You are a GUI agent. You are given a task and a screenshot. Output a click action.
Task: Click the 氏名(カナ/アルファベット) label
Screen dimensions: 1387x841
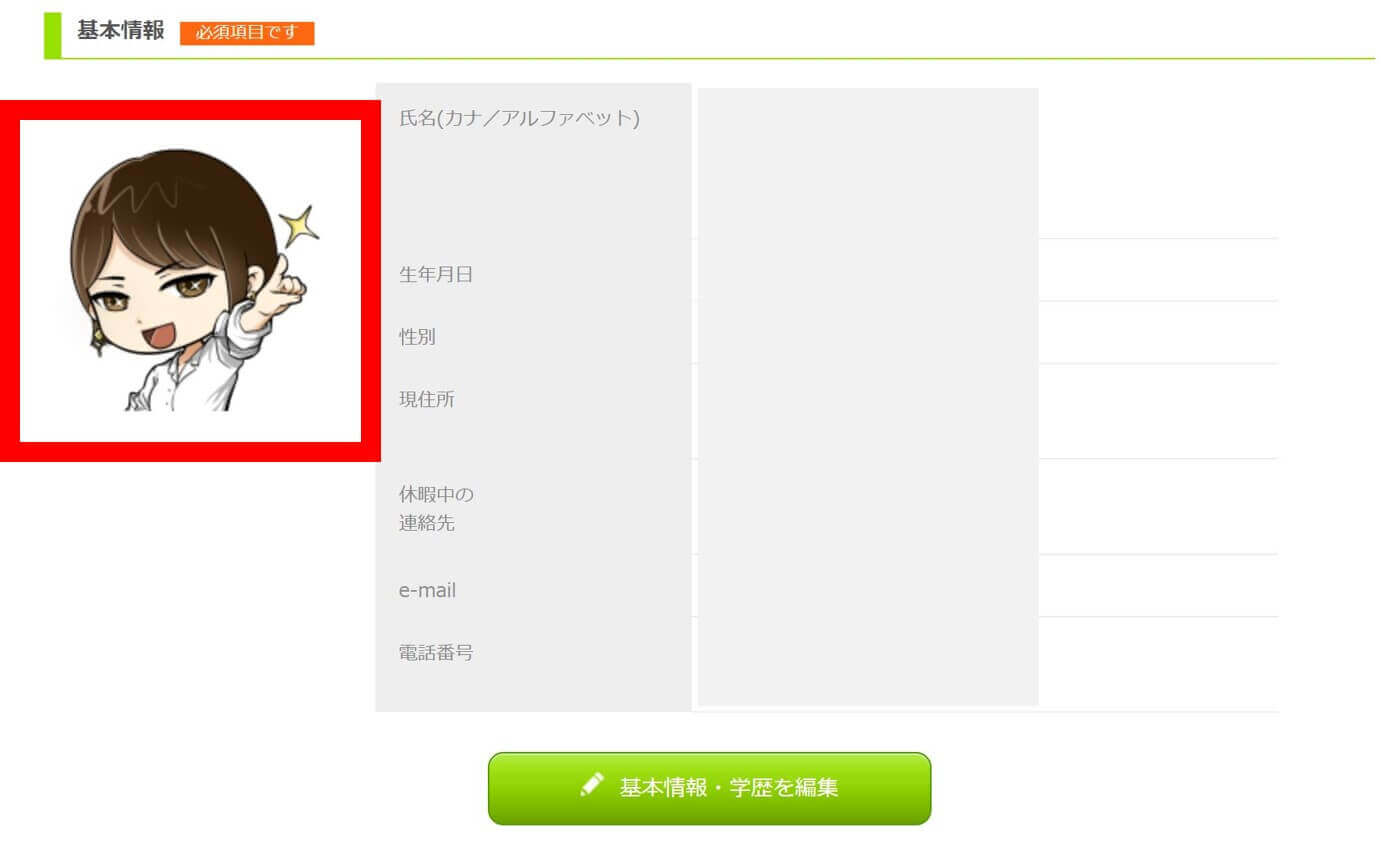[x=519, y=118]
